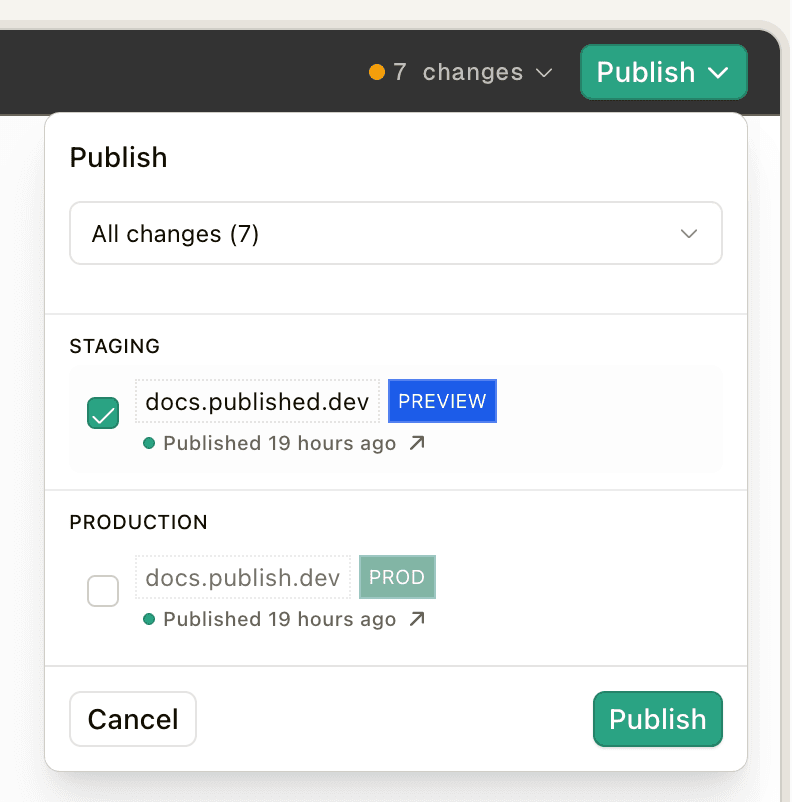Click staging's Published 19 hours ago text

click(279, 443)
